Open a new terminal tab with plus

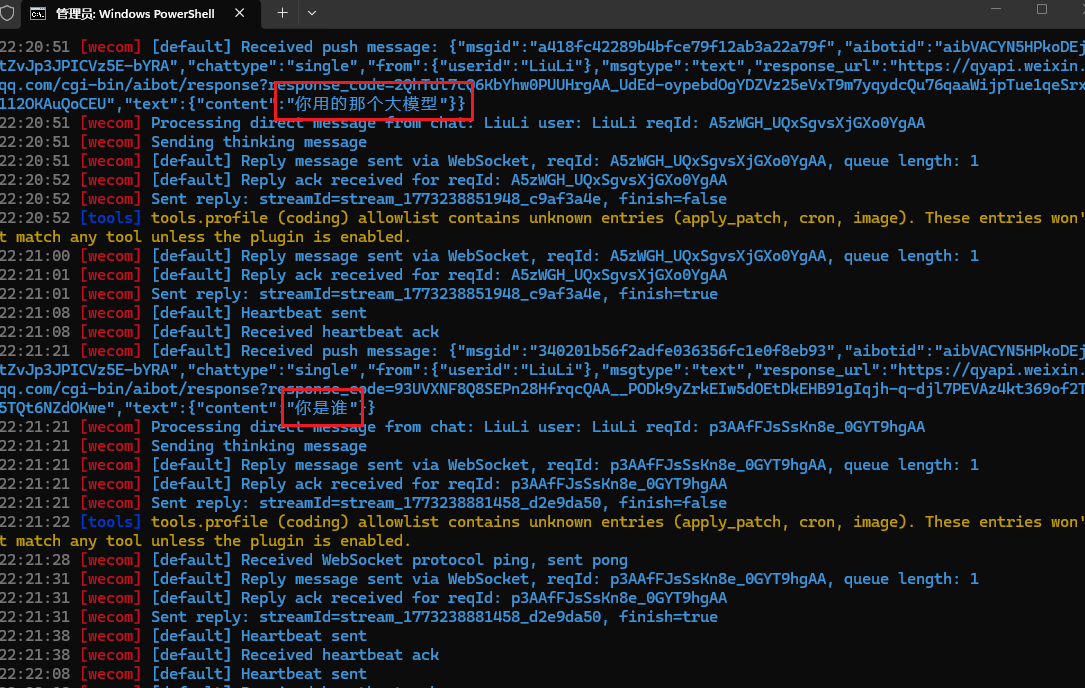(282, 12)
